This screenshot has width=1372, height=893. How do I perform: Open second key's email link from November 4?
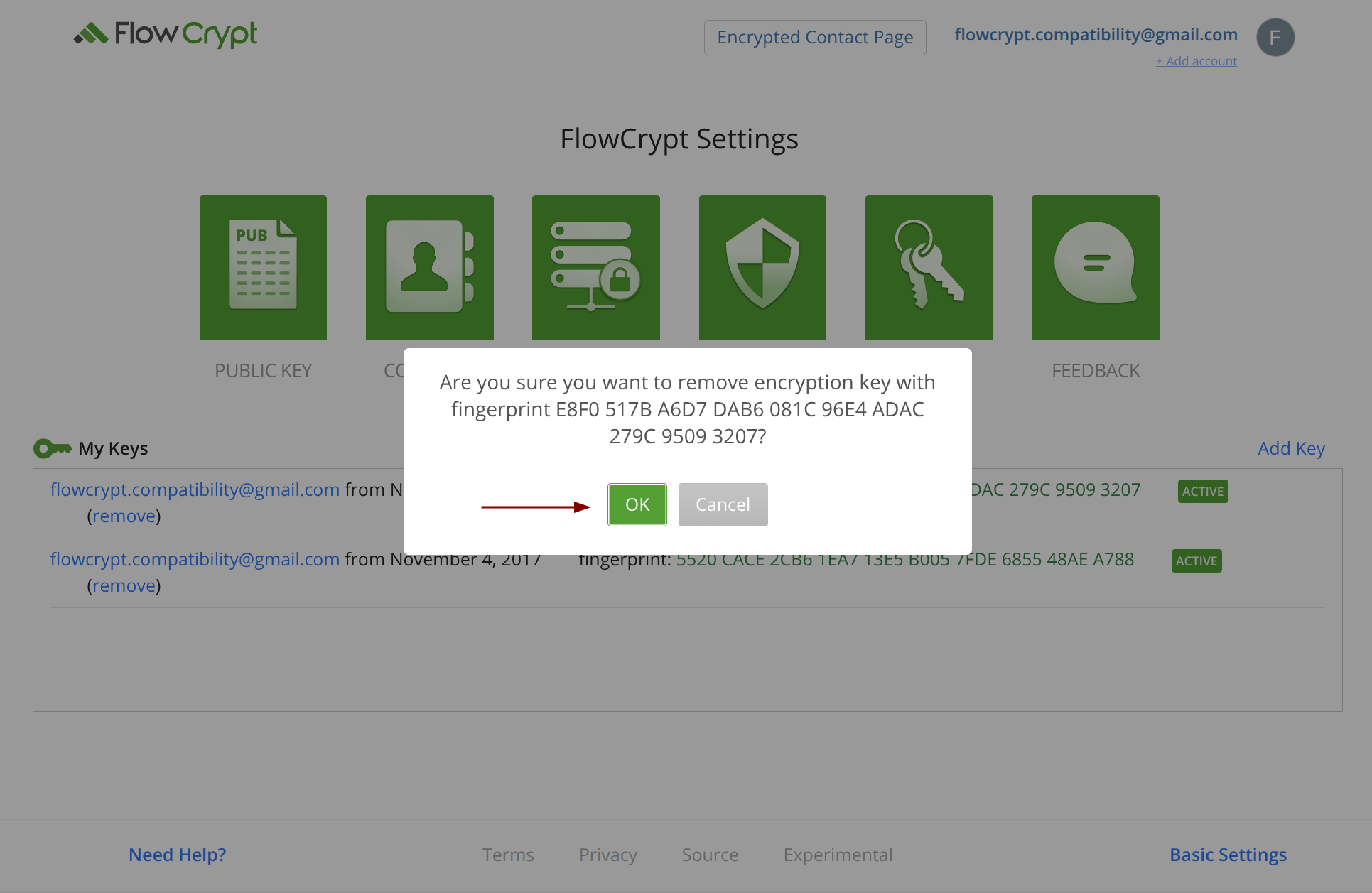click(x=195, y=559)
